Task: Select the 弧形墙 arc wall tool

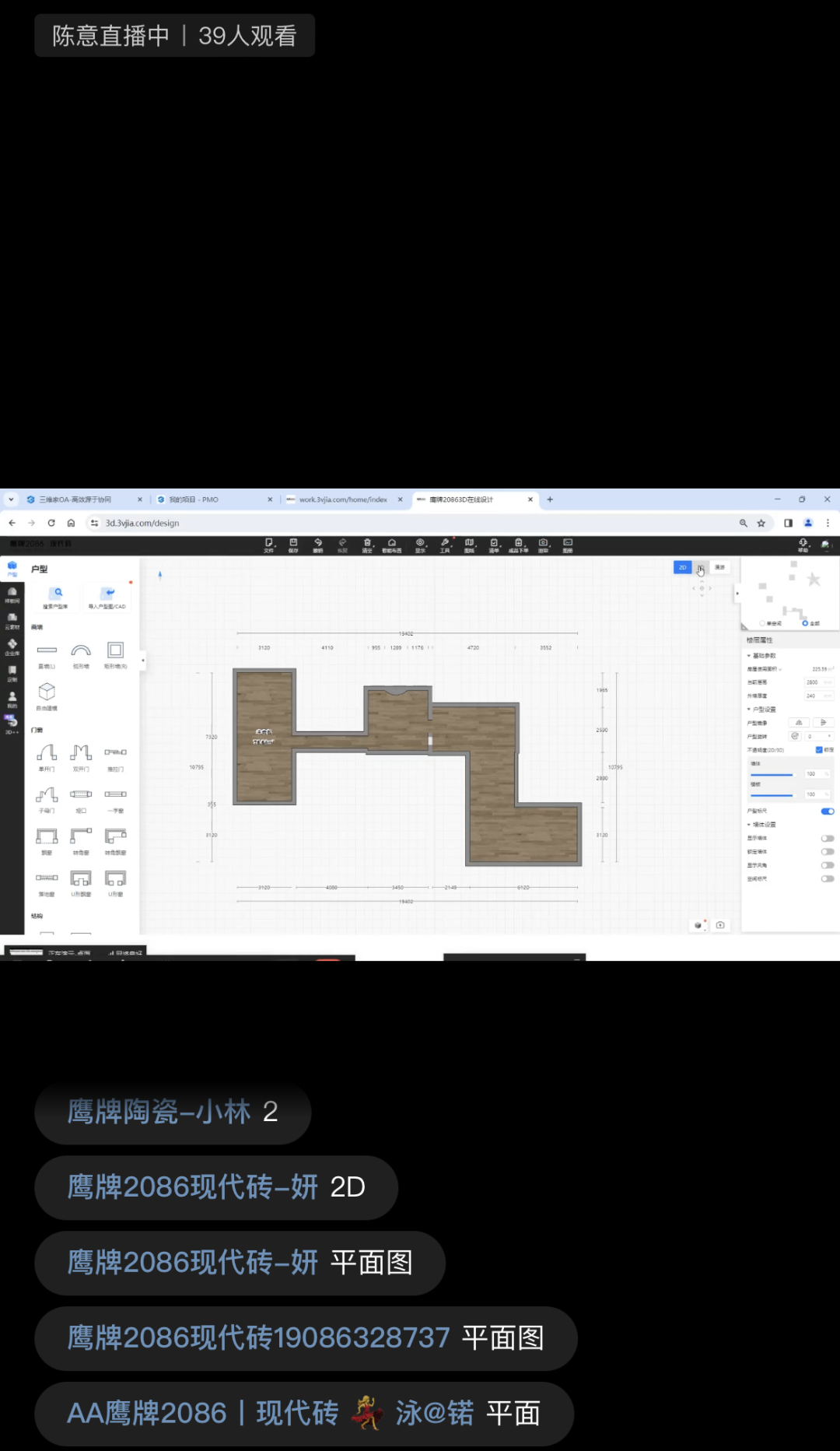Action: pos(81,651)
